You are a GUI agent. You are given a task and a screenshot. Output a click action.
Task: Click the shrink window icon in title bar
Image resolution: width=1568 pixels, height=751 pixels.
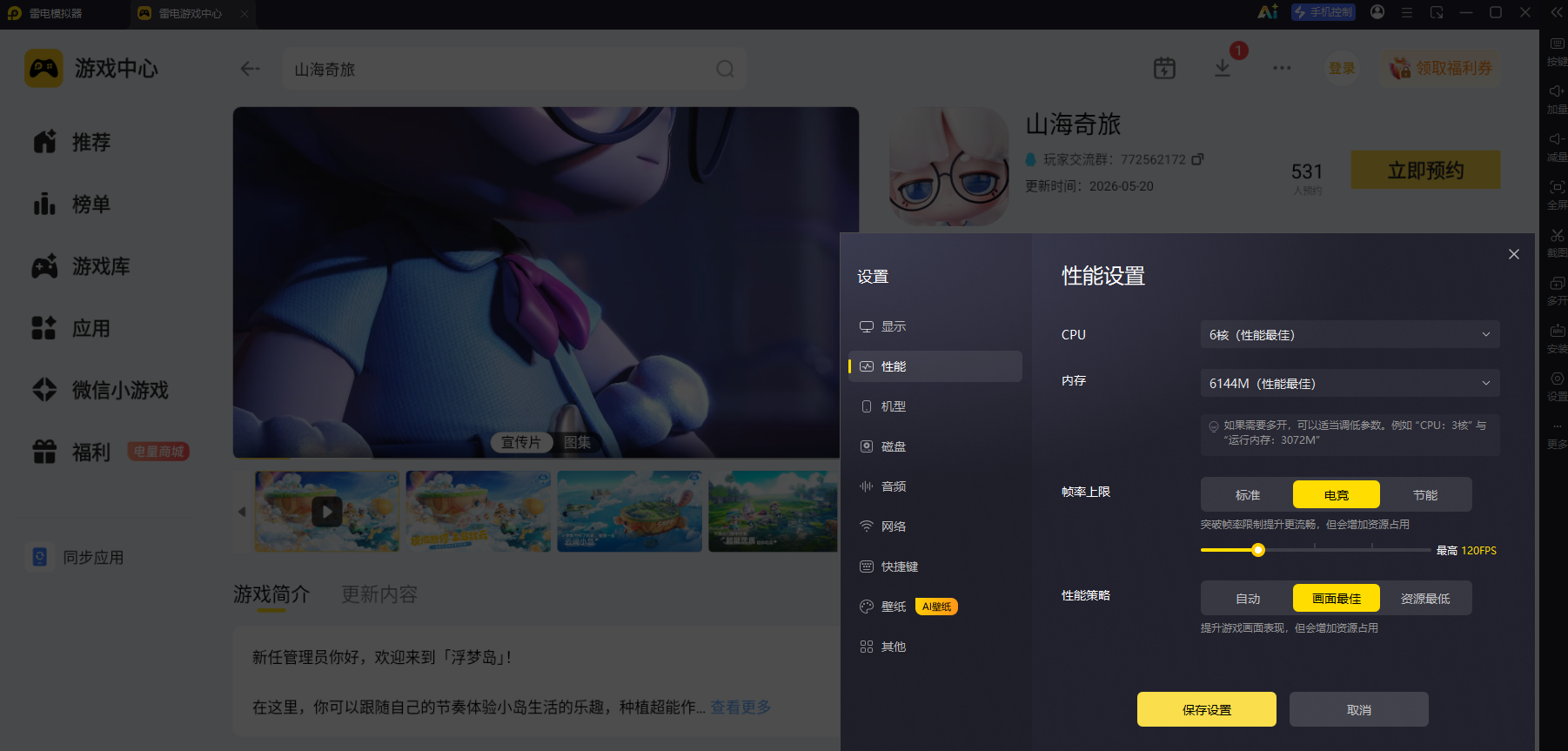coord(1437,12)
